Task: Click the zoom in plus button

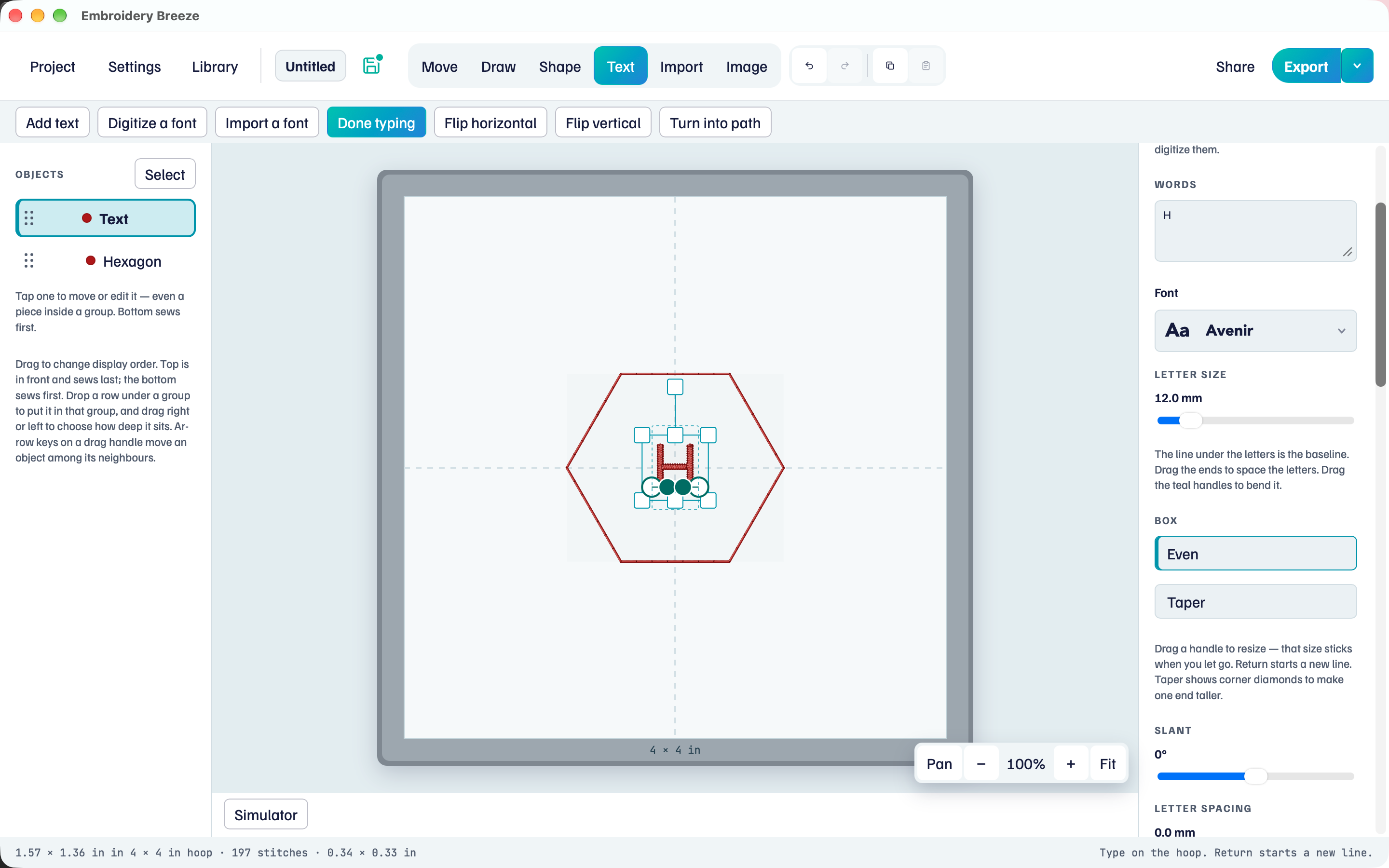Action: click(x=1071, y=764)
